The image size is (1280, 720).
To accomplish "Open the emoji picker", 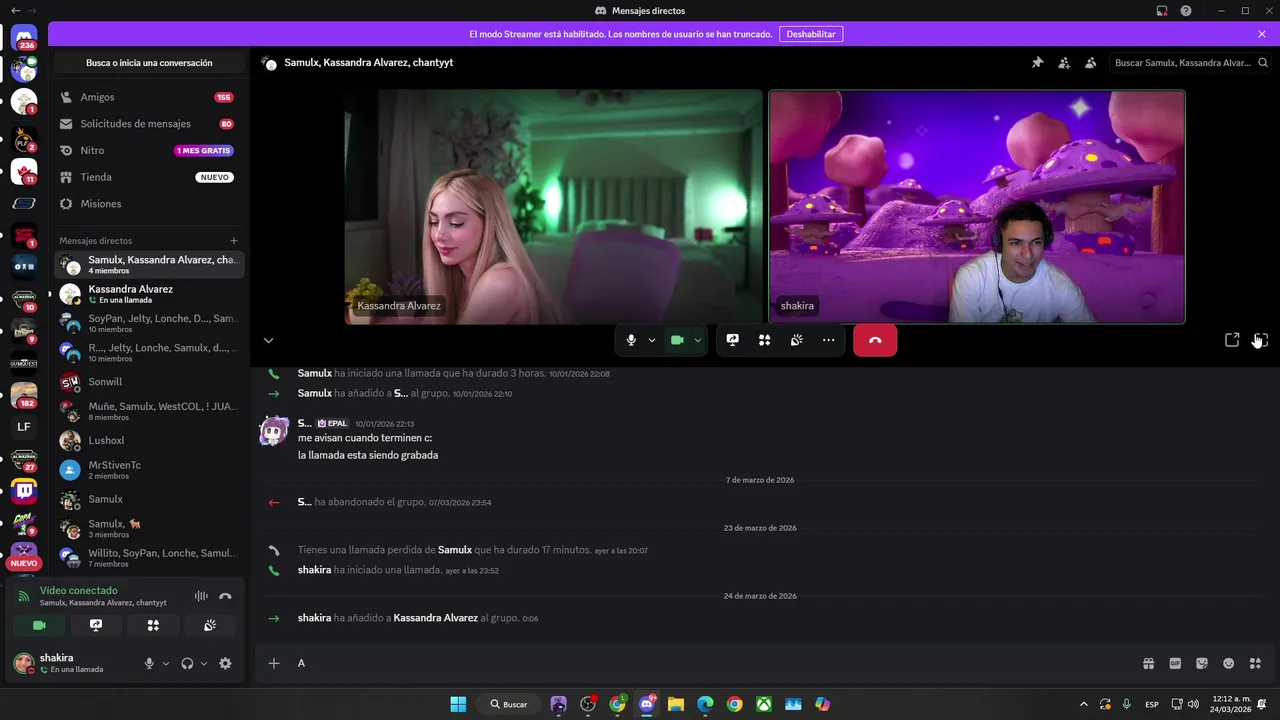I will click(x=1229, y=663).
